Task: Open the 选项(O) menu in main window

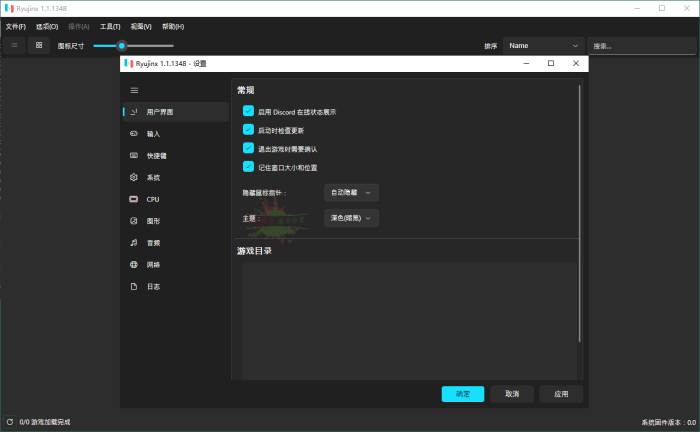Action: [47, 27]
